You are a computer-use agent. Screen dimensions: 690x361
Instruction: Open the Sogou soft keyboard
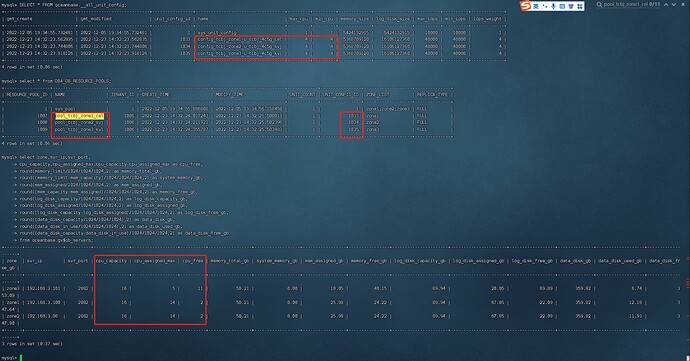tap(562, 6)
